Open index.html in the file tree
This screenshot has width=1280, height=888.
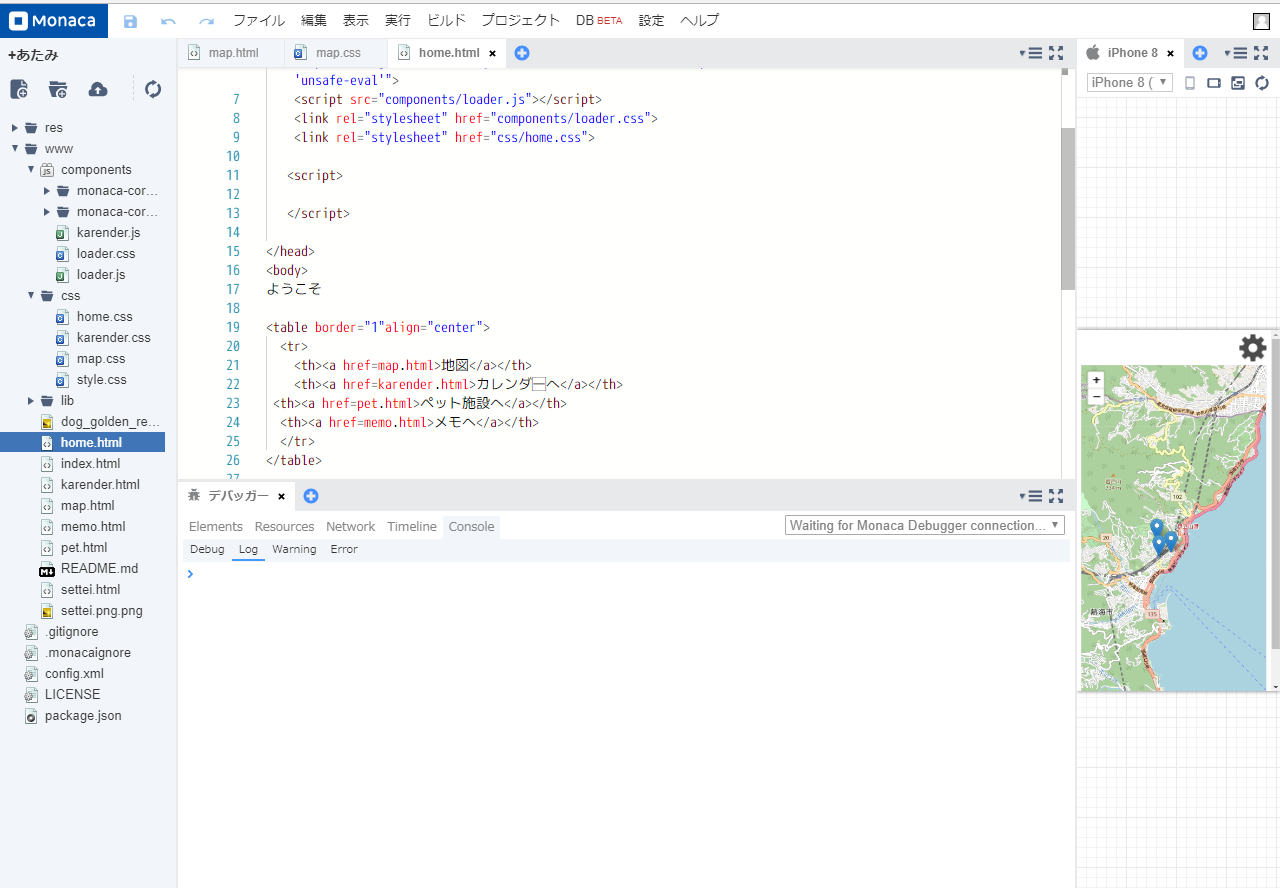coord(90,464)
